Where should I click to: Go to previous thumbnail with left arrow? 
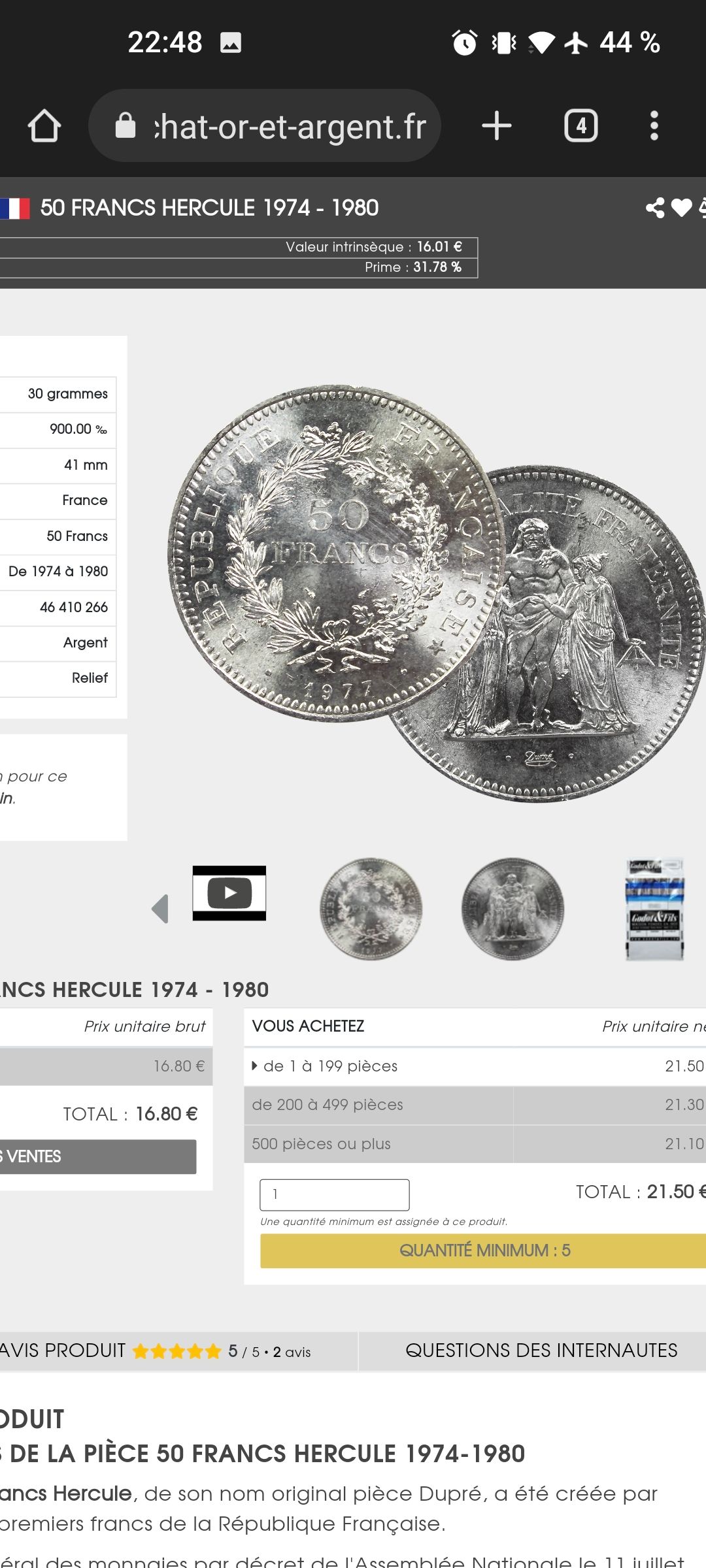coord(161,909)
